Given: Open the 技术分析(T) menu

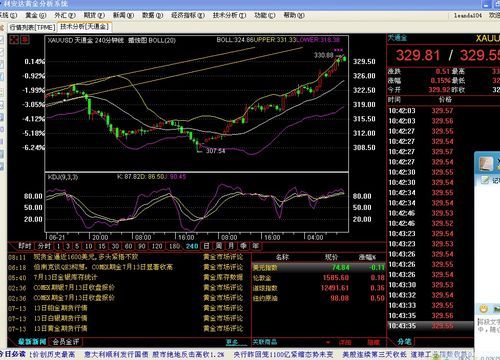Looking at the screenshot, I should coord(229,15).
